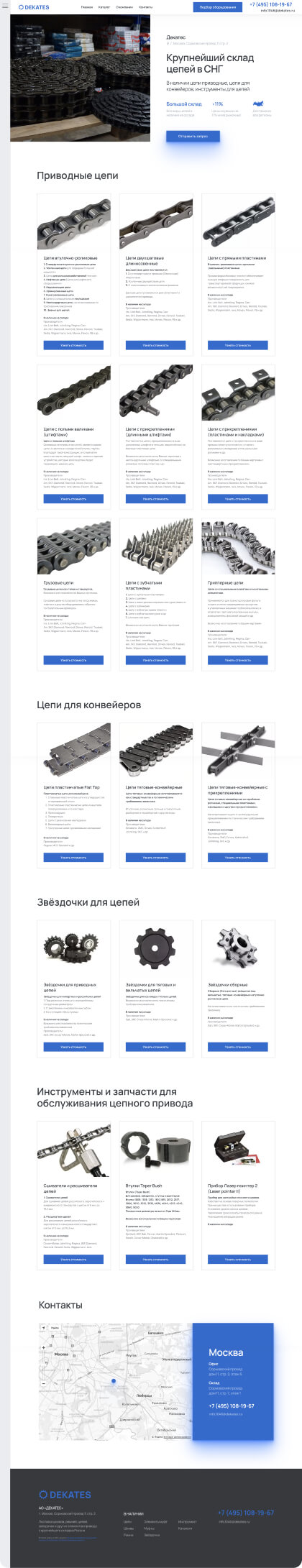Open the Звёздочки сборные product image

click(x=238, y=949)
